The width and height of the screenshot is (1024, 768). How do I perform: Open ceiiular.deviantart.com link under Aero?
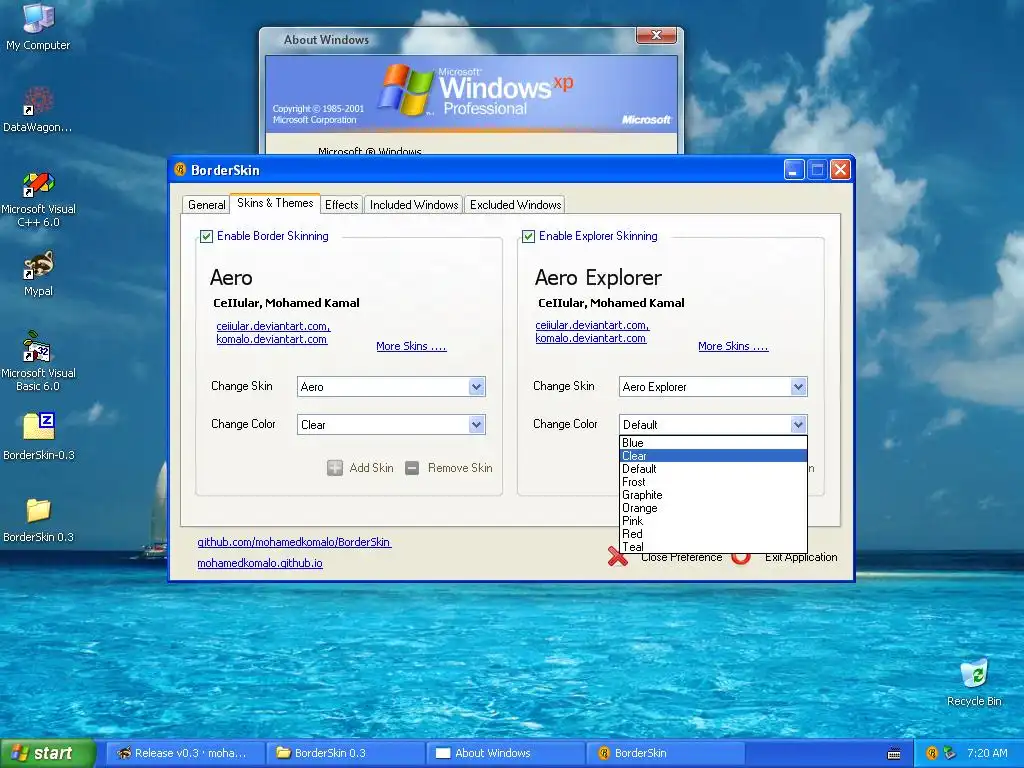pos(273,326)
